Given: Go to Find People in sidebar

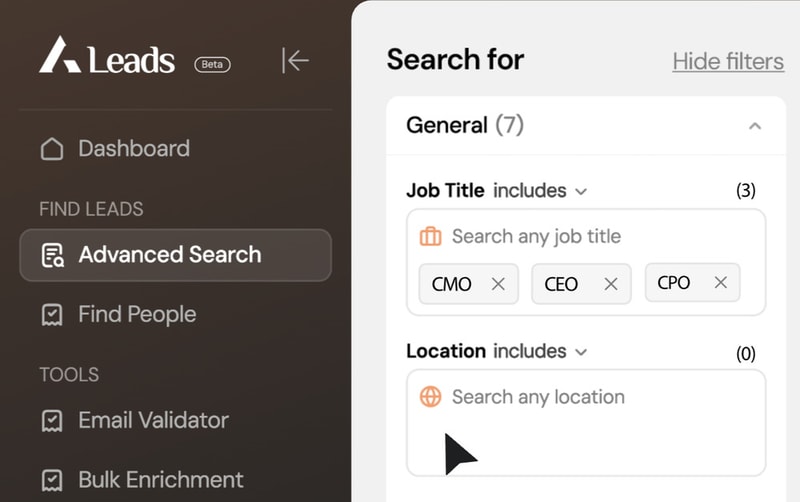Looking at the screenshot, I should [137, 314].
